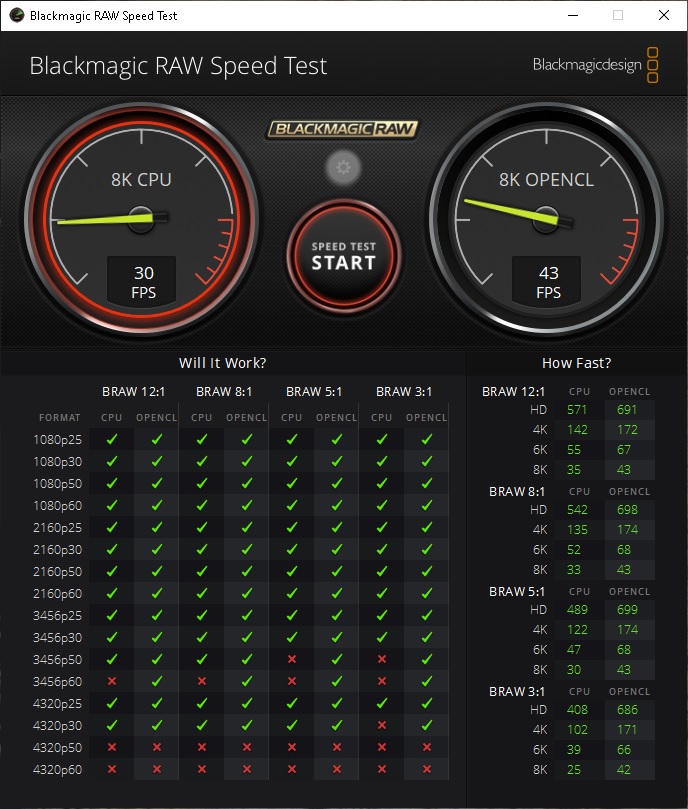Click the 4320p60 format row label
The image size is (688, 809).
pyautogui.click(x=57, y=770)
